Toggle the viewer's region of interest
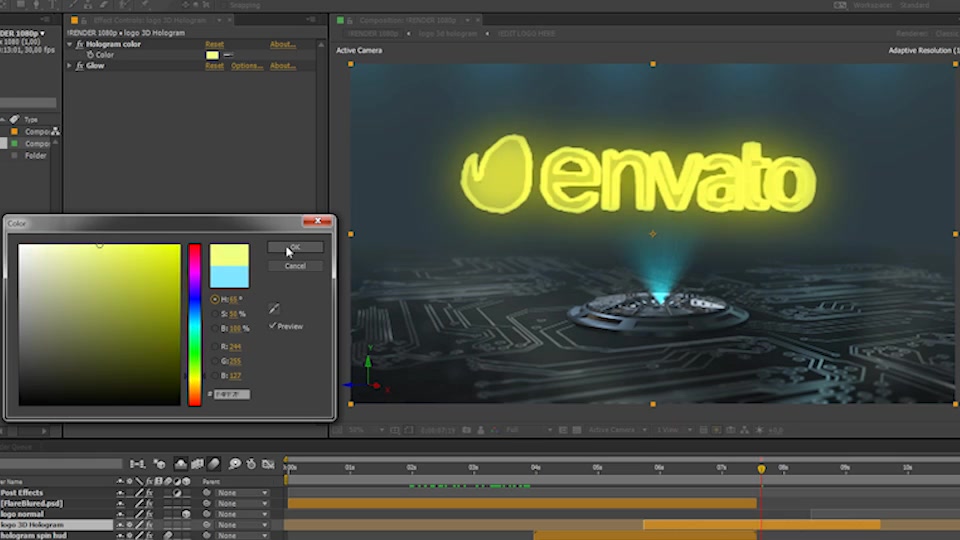This screenshot has height=540, width=960. pos(563,430)
